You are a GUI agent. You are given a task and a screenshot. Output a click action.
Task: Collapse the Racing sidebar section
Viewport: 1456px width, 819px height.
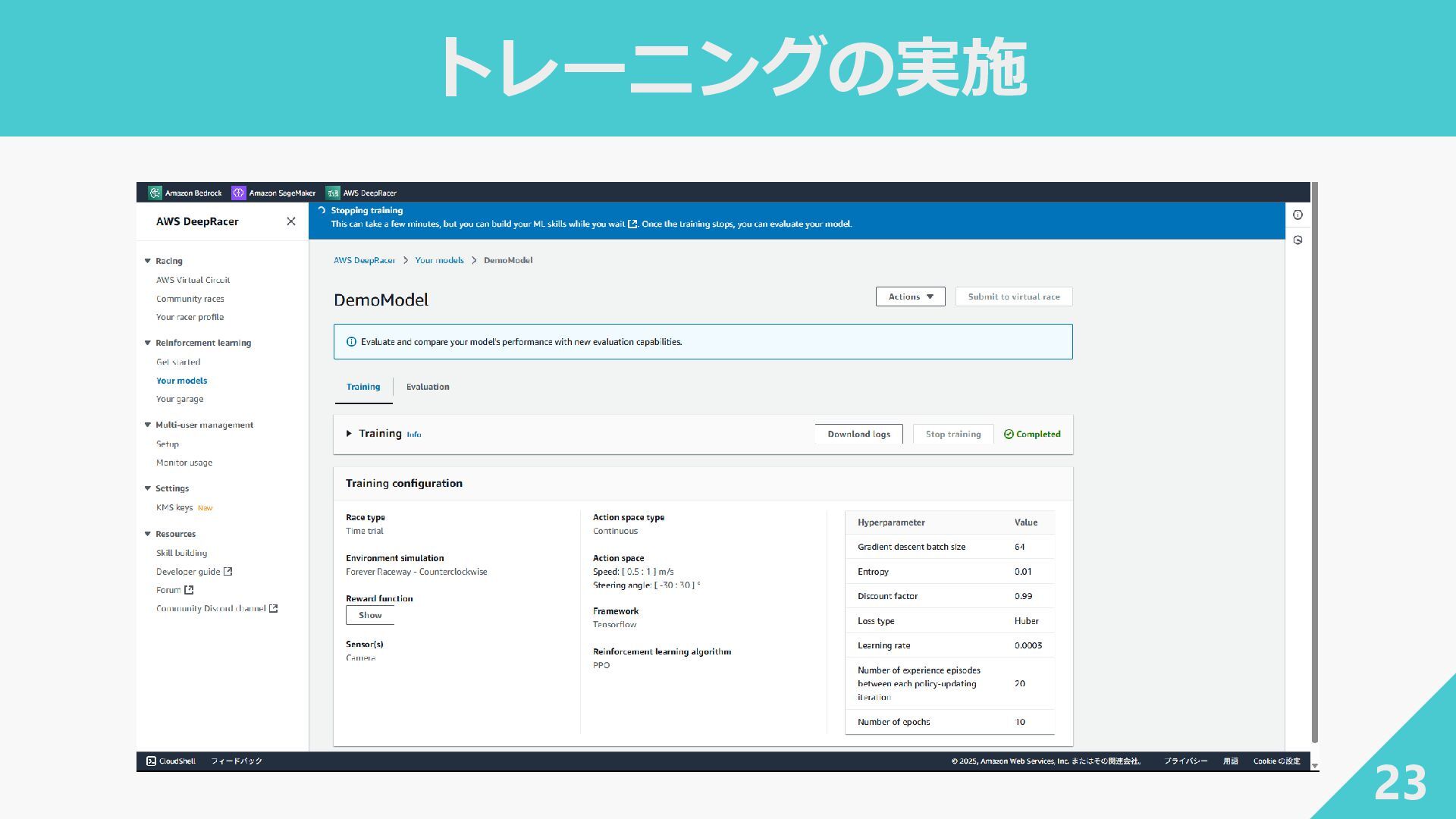tap(148, 261)
